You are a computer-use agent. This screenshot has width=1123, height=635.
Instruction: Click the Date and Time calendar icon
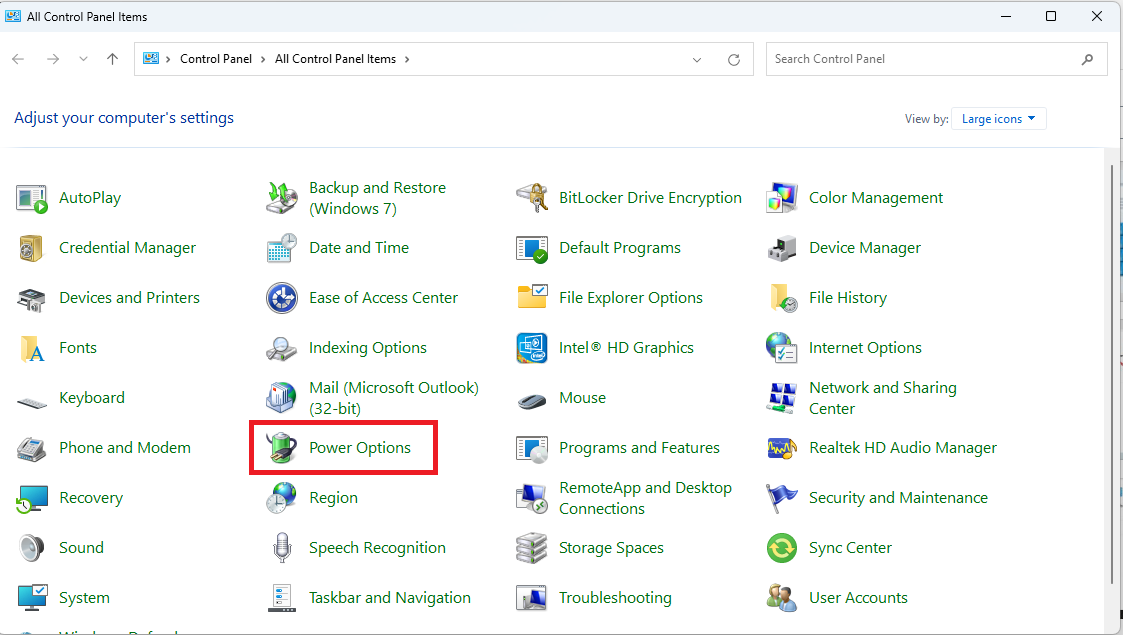(x=281, y=248)
